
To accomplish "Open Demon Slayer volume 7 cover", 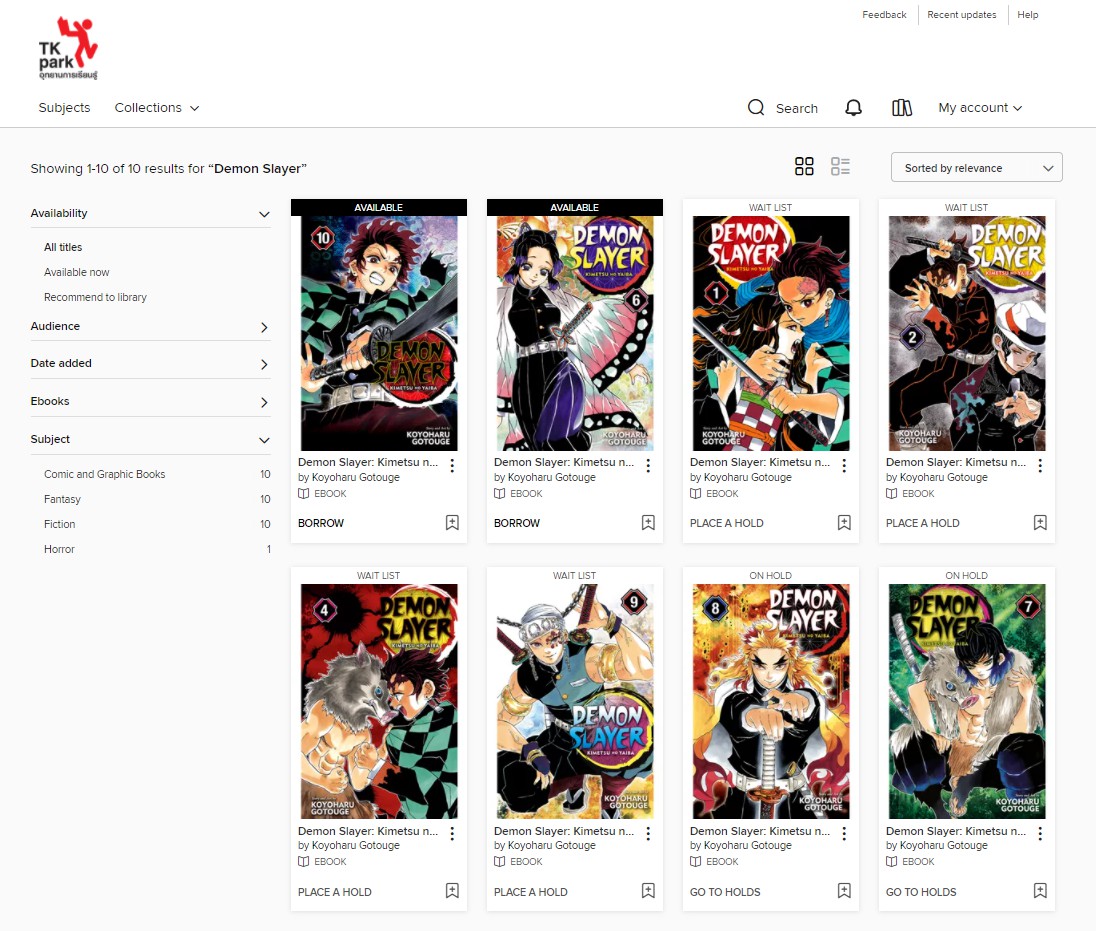I will click(x=967, y=701).
